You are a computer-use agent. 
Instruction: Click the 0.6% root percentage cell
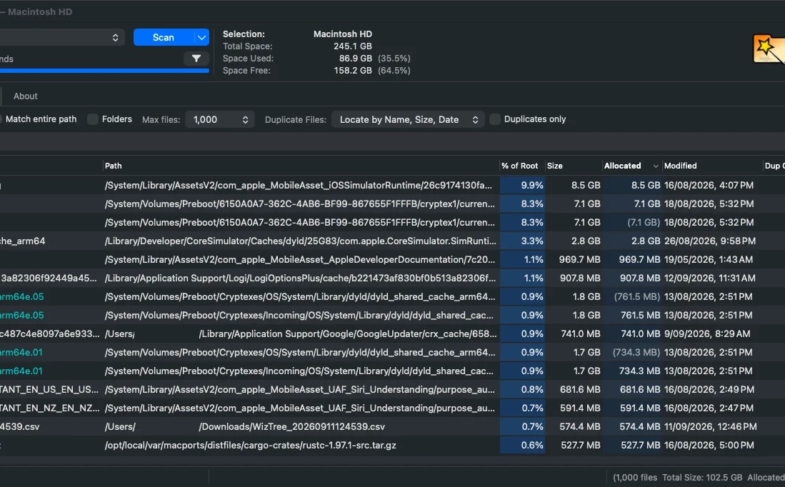click(x=522, y=445)
